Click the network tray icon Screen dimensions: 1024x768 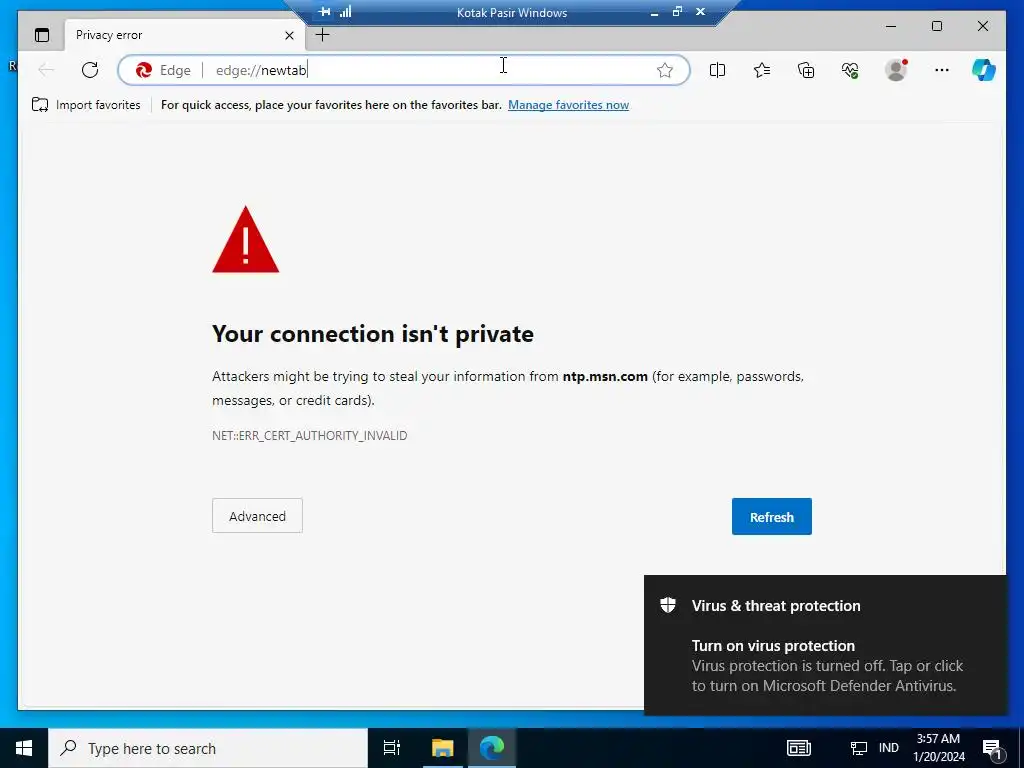tap(858, 748)
